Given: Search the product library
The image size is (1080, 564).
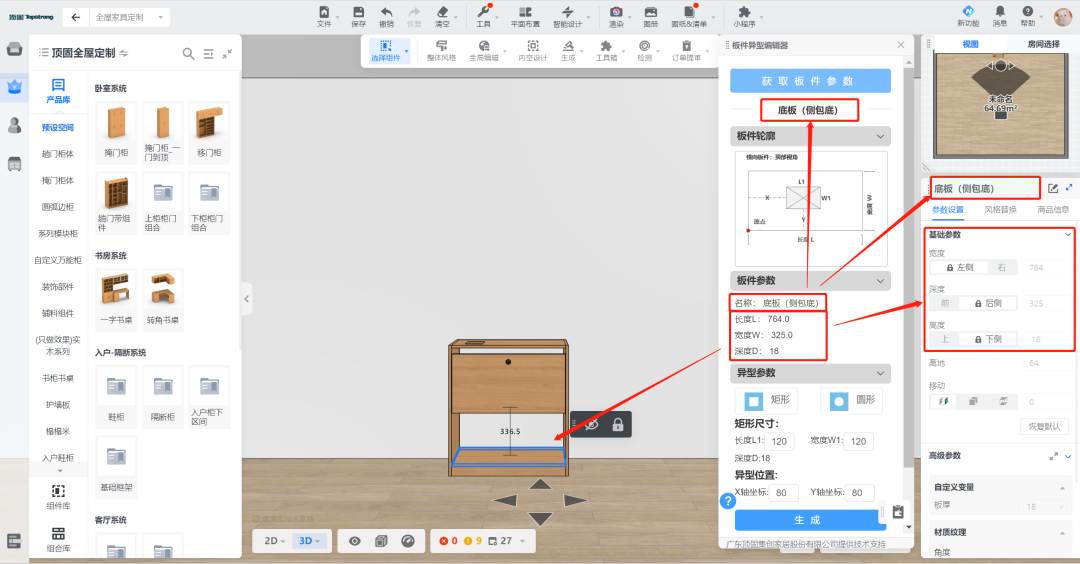Looking at the screenshot, I should click(x=188, y=53).
